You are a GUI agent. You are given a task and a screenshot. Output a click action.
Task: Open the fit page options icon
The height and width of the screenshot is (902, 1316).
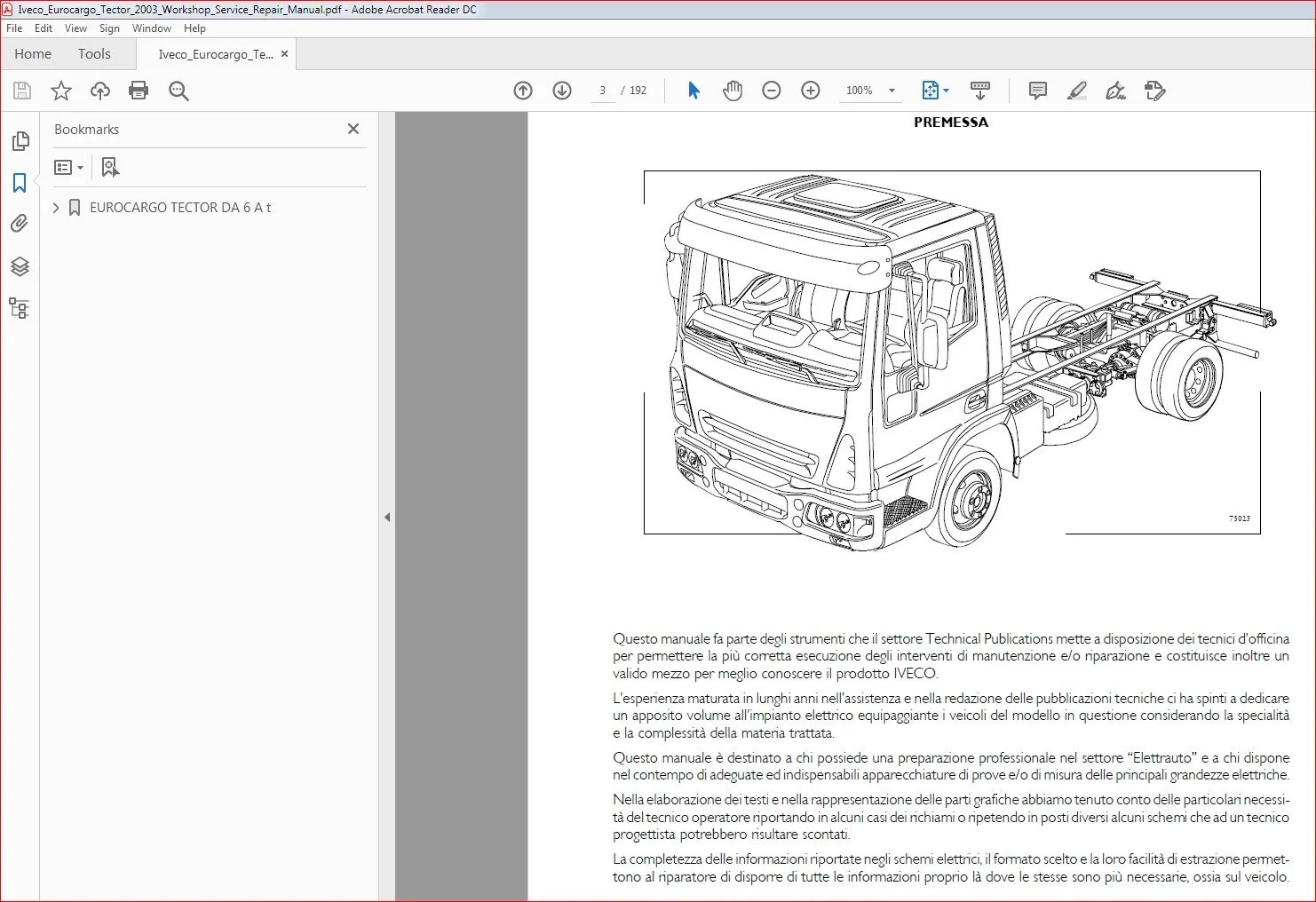[935, 91]
